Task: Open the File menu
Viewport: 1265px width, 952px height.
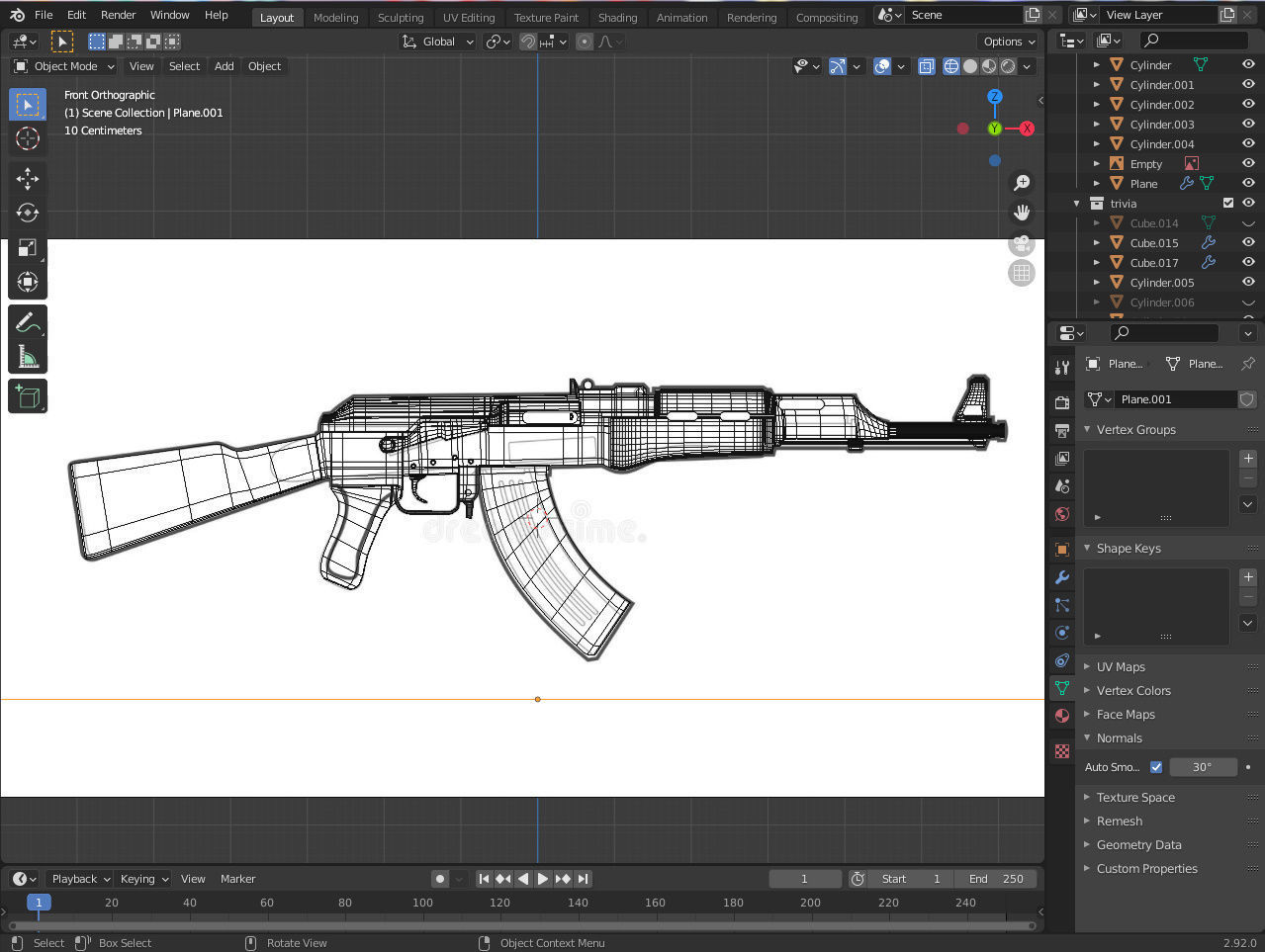Action: (44, 15)
